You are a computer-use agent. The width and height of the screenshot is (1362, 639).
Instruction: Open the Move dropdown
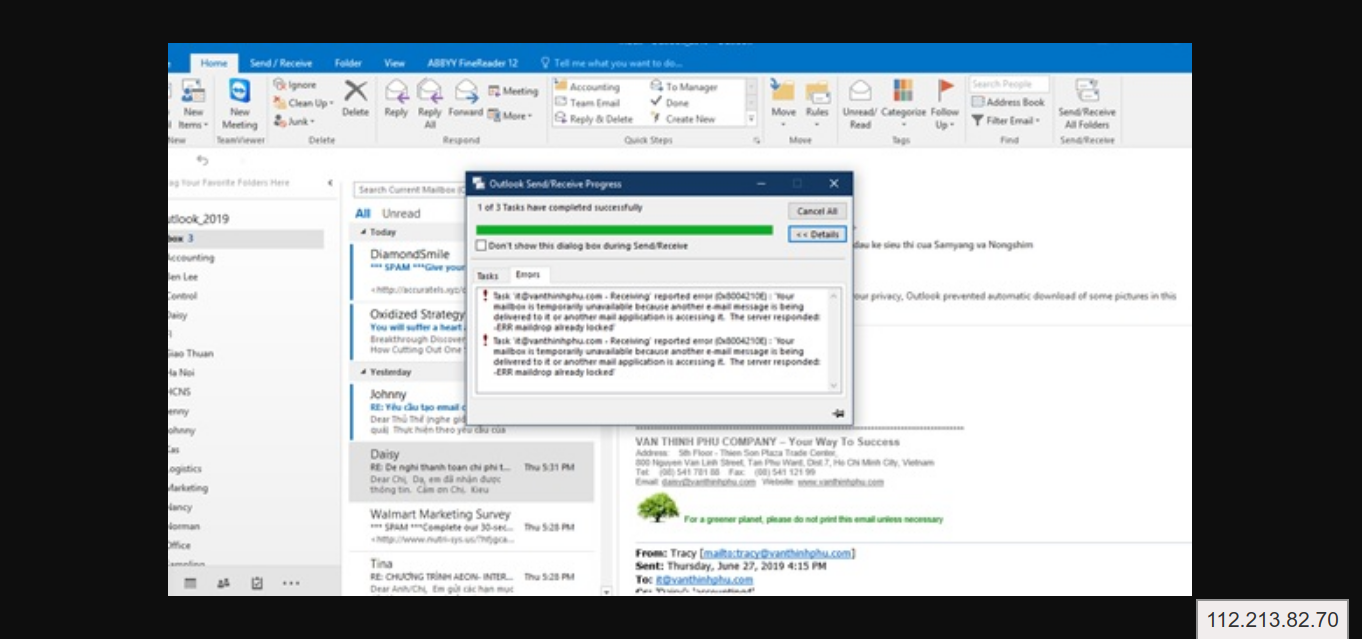(784, 104)
